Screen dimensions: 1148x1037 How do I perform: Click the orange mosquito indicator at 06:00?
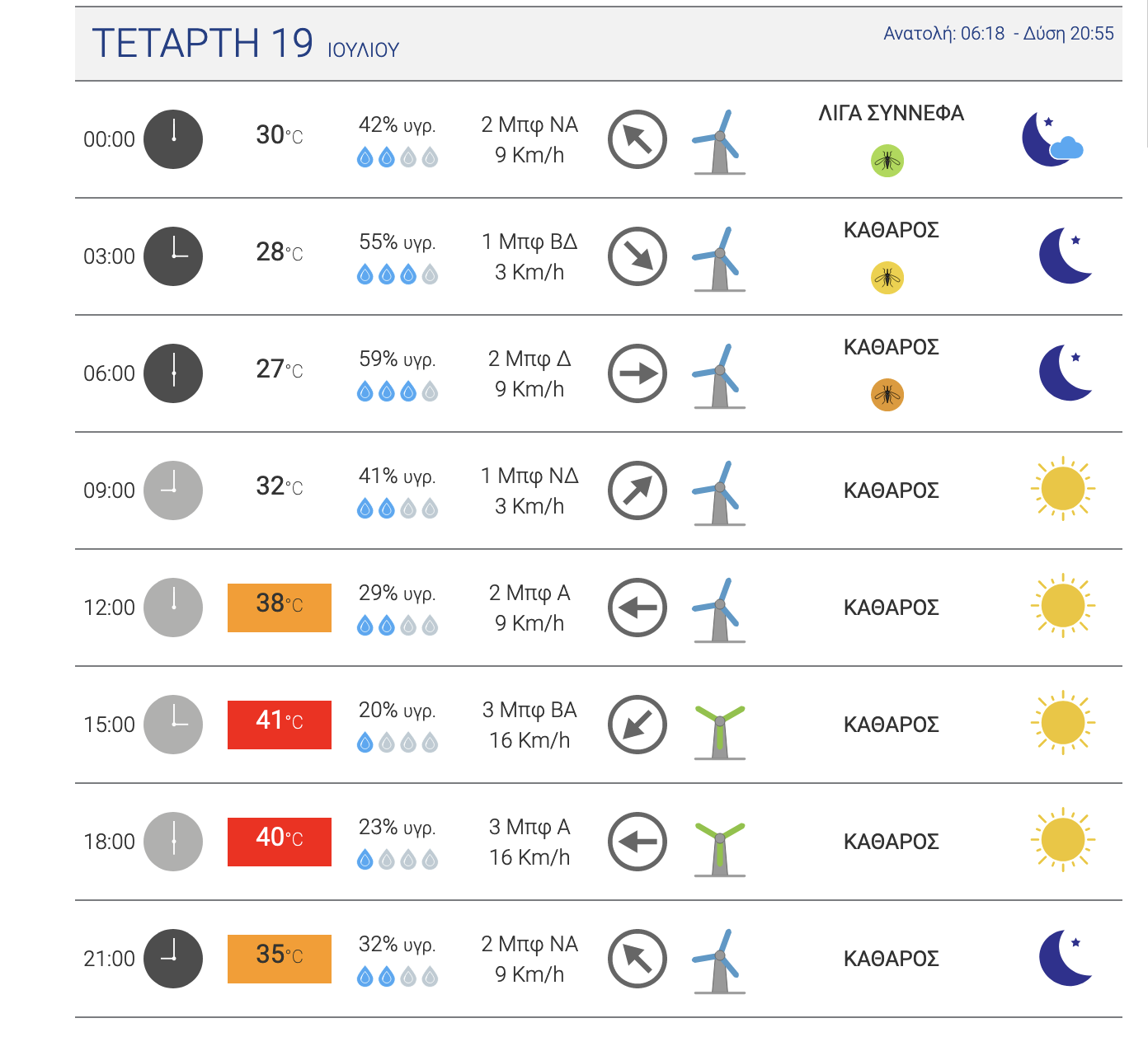pyautogui.click(x=887, y=395)
